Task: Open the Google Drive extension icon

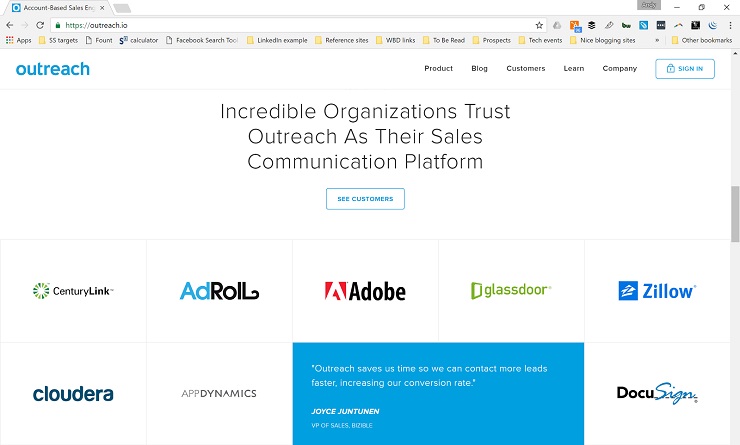Action: 557,25
